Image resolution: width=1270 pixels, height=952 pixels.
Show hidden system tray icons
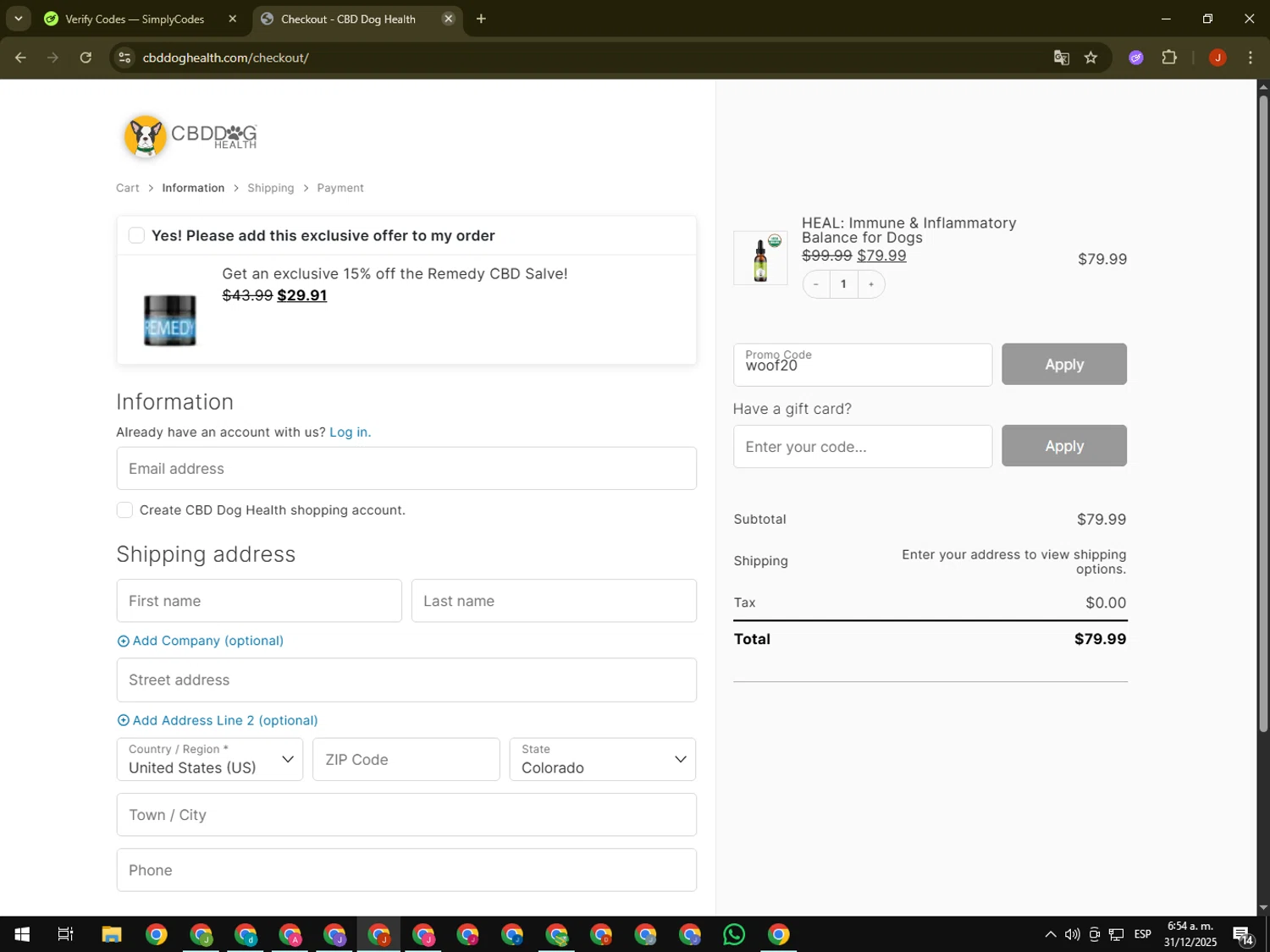point(1050,934)
